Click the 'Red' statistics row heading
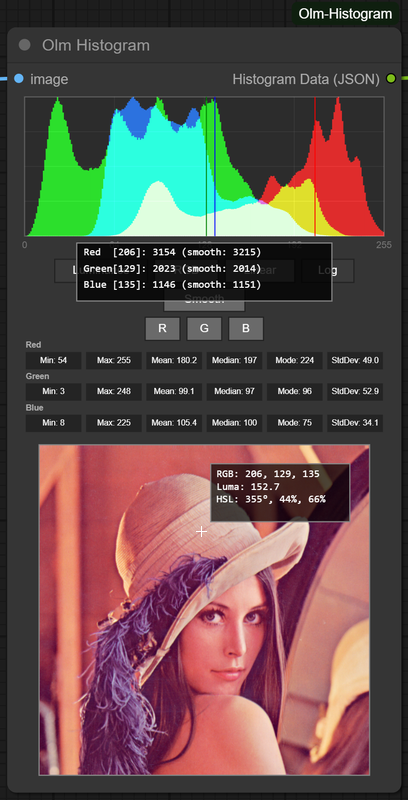The image size is (408, 800). coord(33,345)
